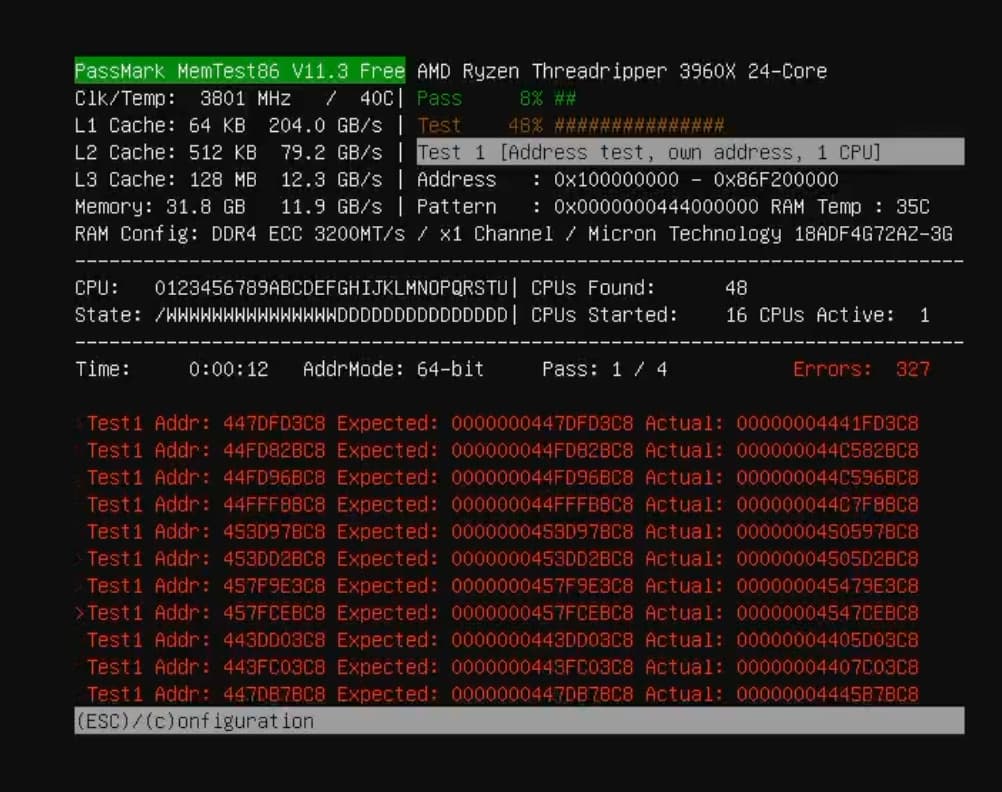Click the AMD Ryzen Threadripper 3960X CPU name

[622, 71]
